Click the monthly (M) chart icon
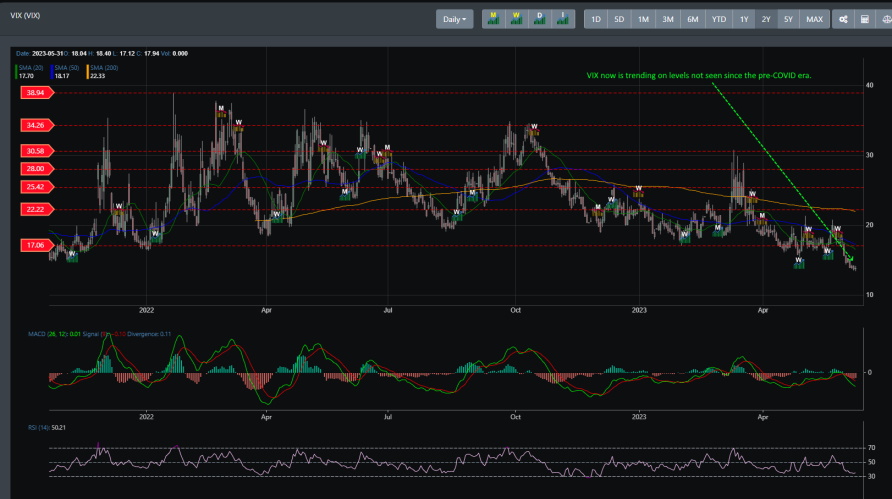 pyautogui.click(x=494, y=19)
